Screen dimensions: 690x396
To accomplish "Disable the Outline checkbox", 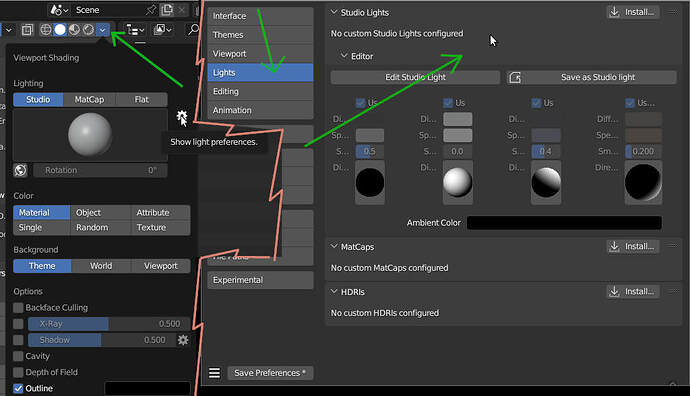I will pyautogui.click(x=18, y=389).
